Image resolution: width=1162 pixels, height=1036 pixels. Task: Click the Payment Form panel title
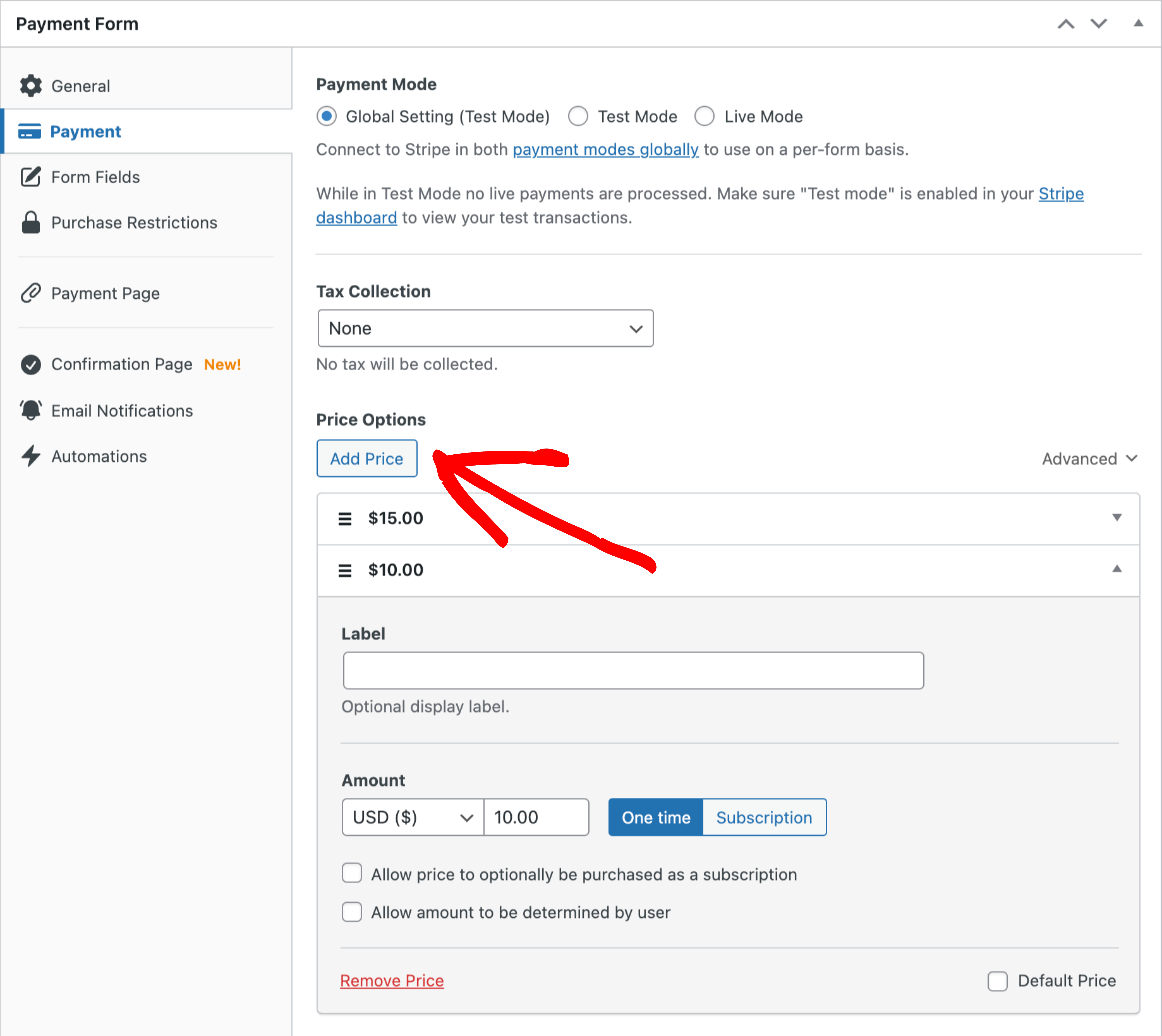78,24
